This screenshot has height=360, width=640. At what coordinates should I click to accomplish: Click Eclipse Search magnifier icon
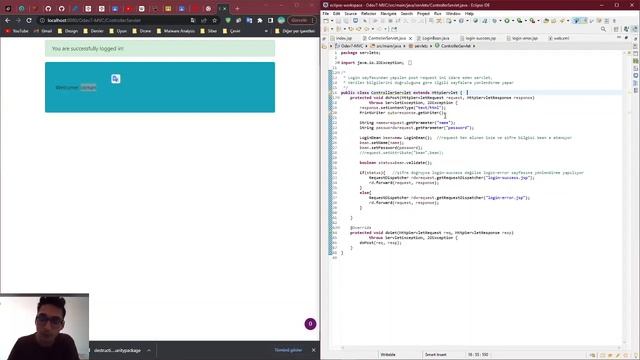click(x=603, y=29)
